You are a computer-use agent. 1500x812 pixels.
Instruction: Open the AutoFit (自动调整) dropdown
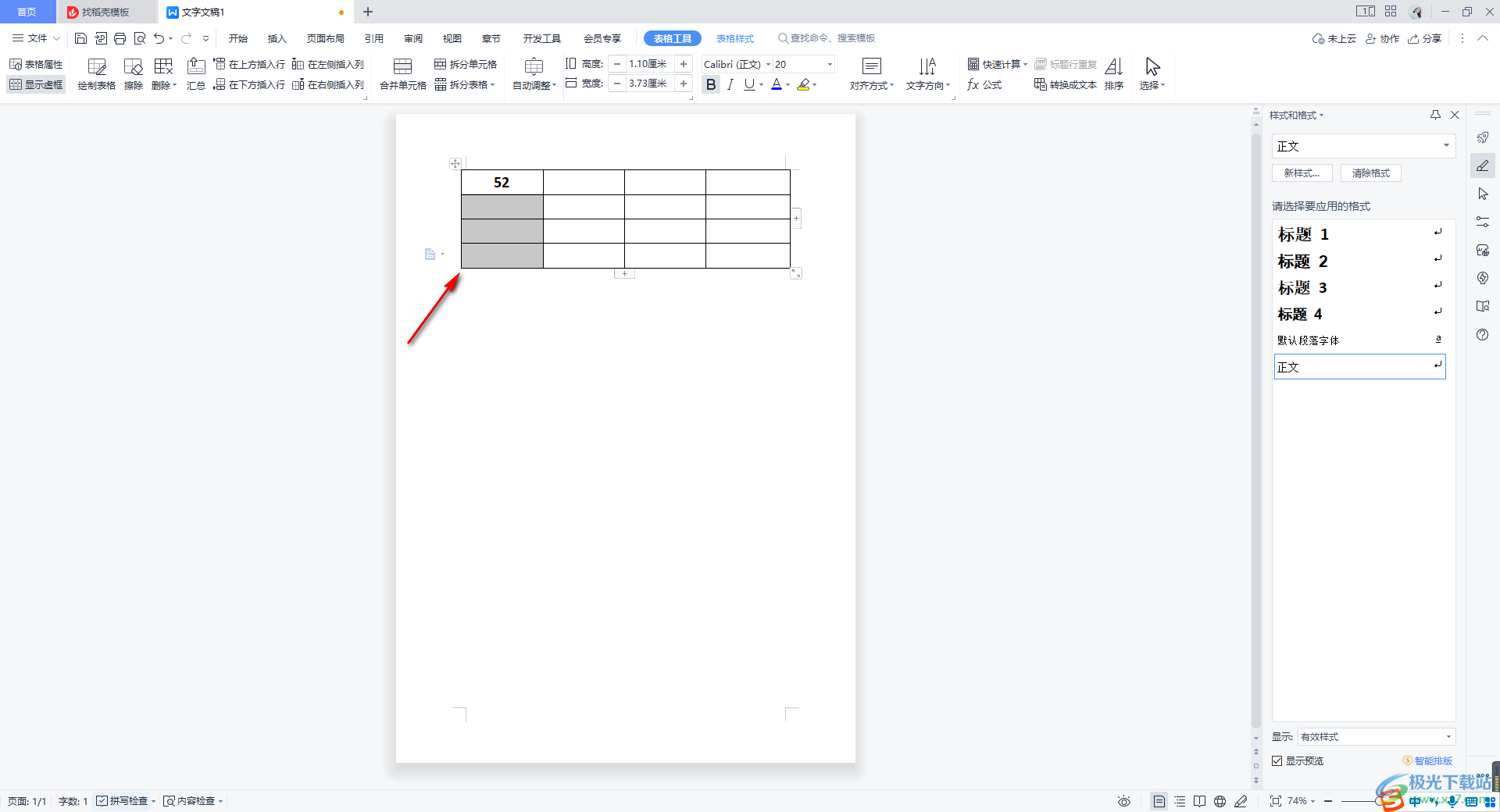[534, 74]
